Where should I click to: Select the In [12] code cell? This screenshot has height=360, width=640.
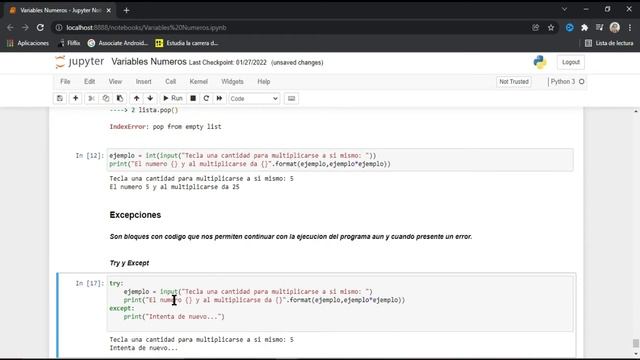340,160
